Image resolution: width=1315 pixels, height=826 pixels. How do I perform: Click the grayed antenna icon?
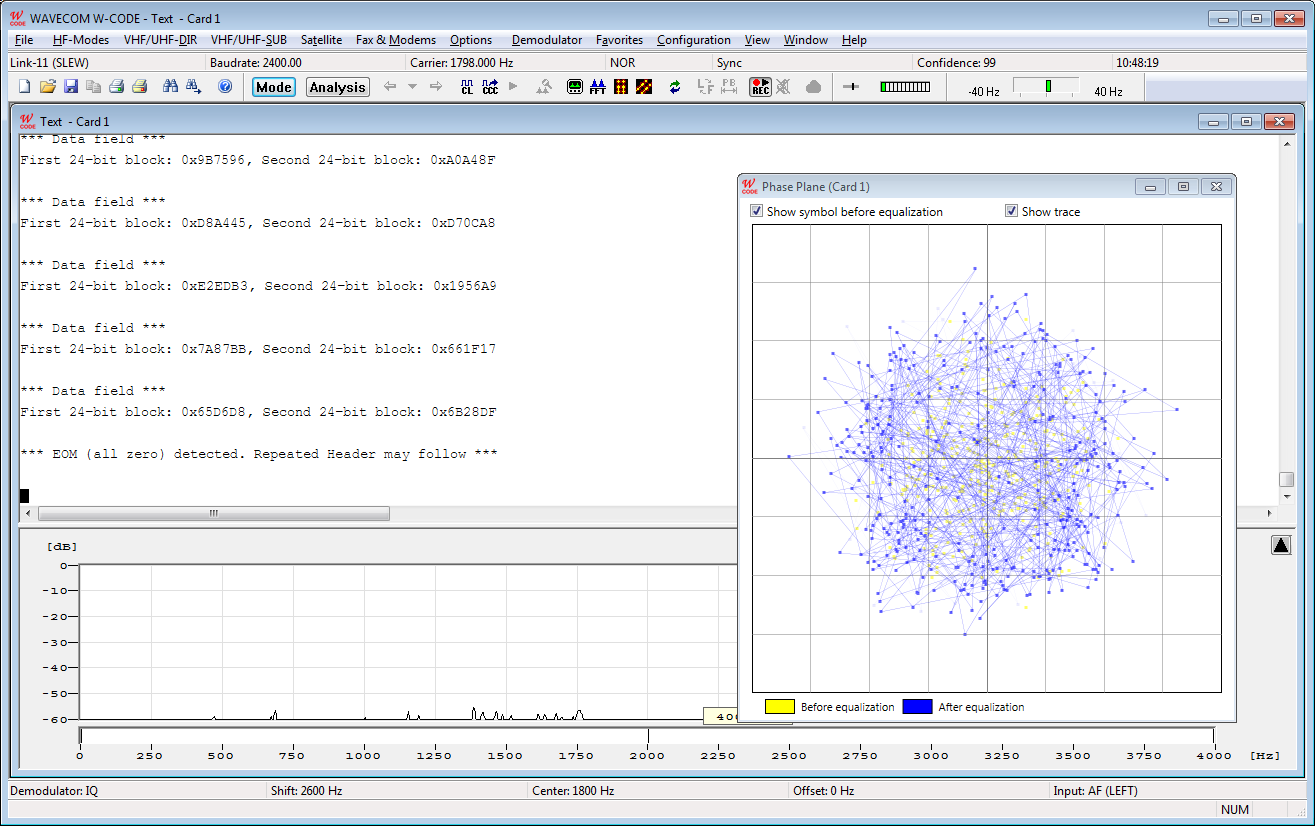(x=544, y=87)
